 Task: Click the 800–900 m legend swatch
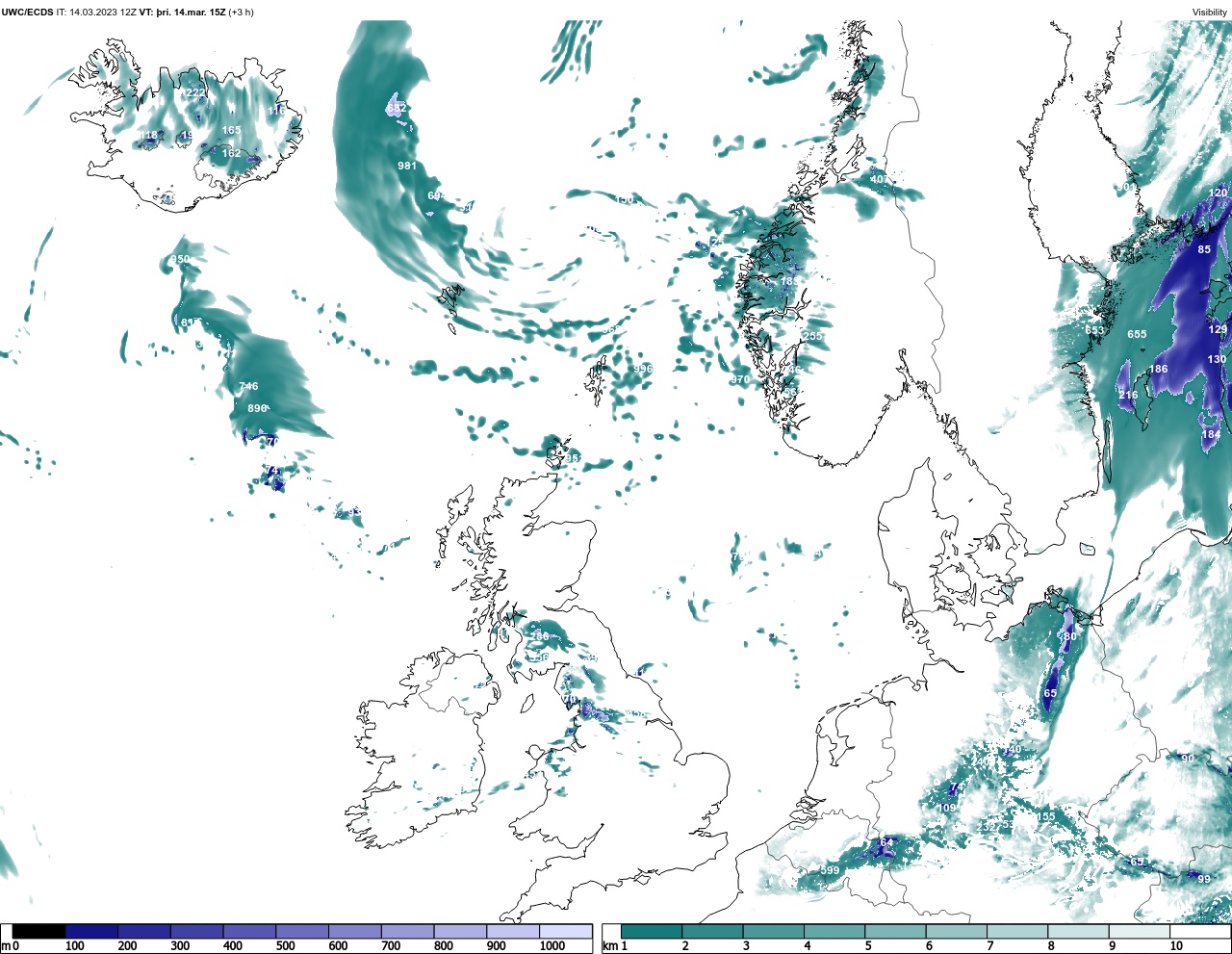pyautogui.click(x=459, y=932)
